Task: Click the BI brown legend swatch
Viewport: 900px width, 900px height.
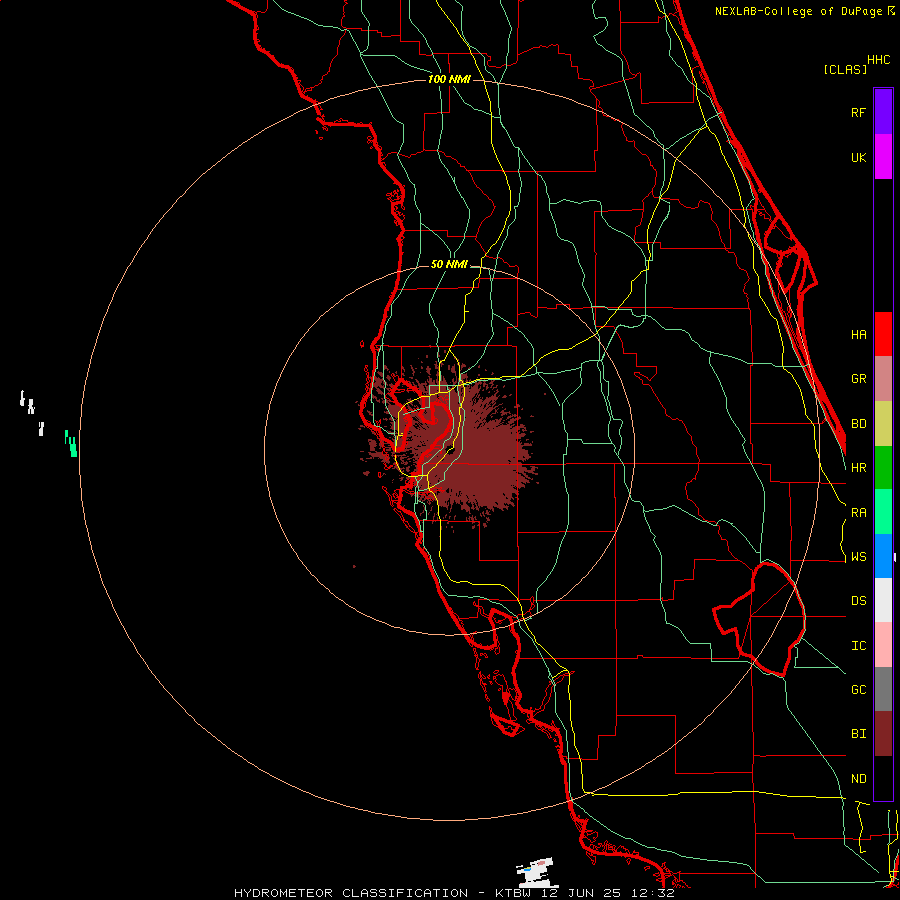Action: click(883, 734)
